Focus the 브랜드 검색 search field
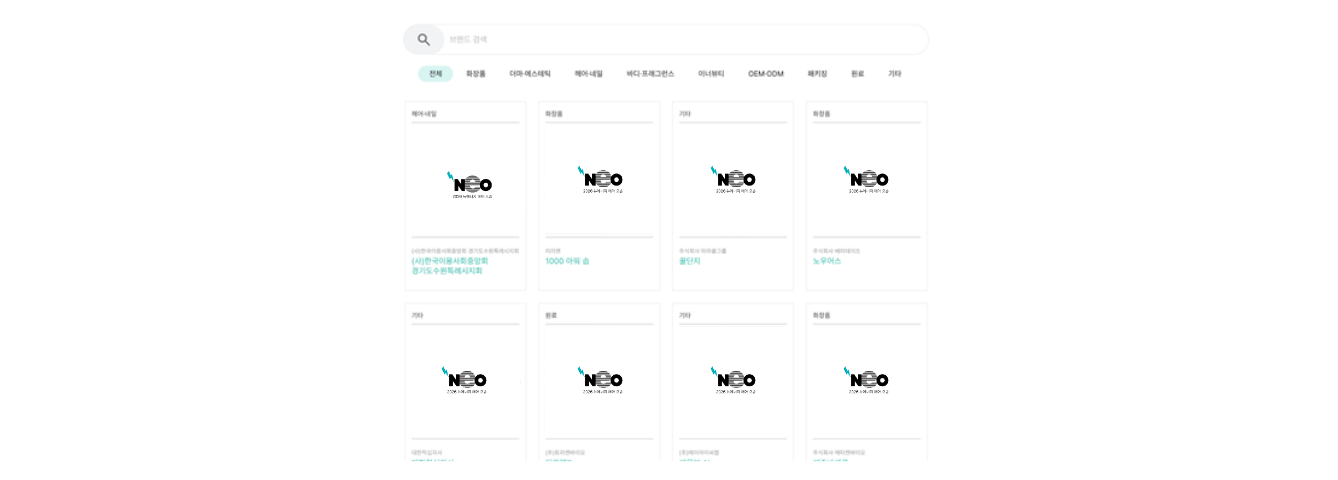 coord(680,40)
